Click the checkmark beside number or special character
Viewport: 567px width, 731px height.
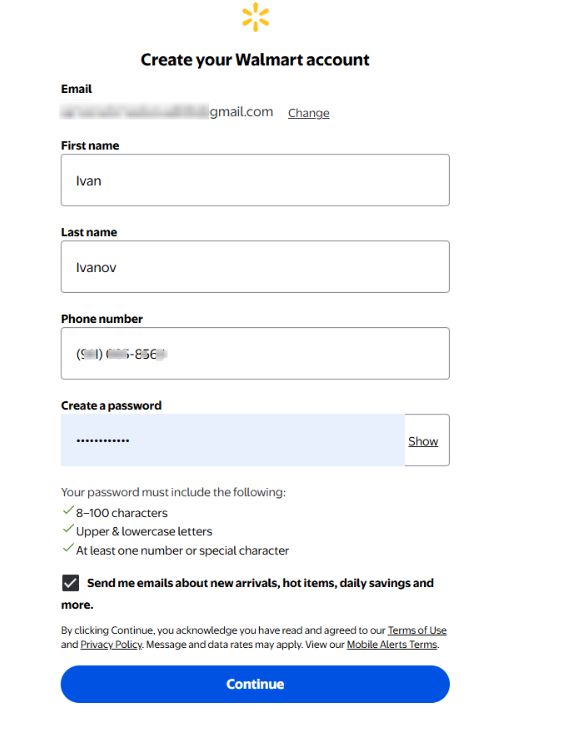tap(68, 548)
